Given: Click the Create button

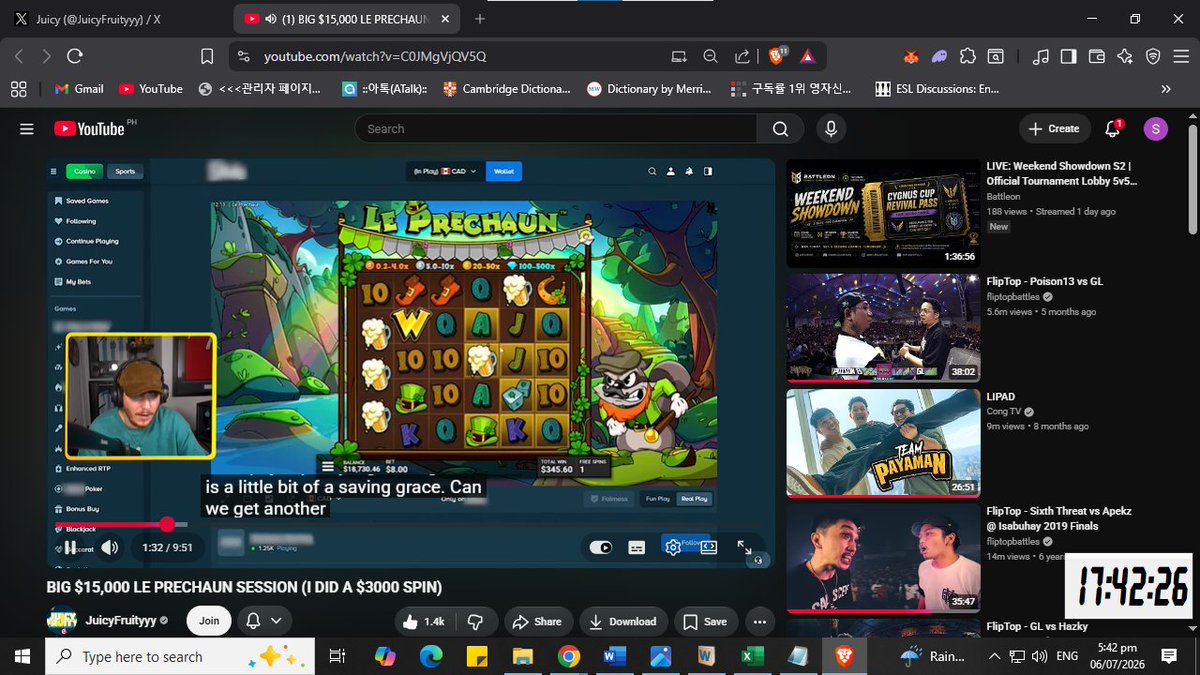Looking at the screenshot, I should point(1053,128).
